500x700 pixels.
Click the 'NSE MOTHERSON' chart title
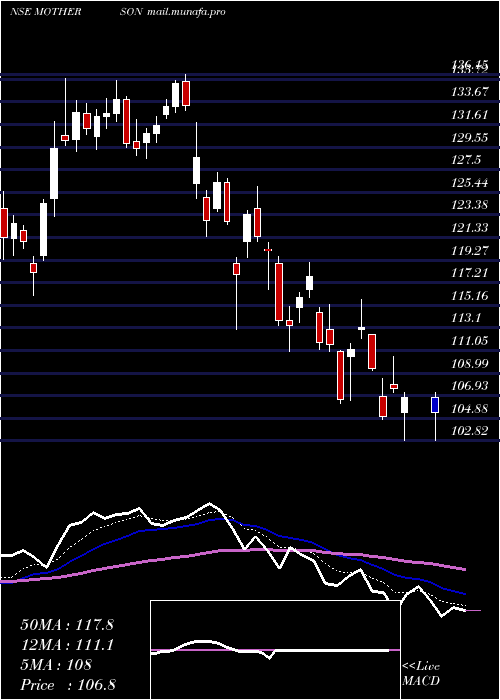coord(76,12)
